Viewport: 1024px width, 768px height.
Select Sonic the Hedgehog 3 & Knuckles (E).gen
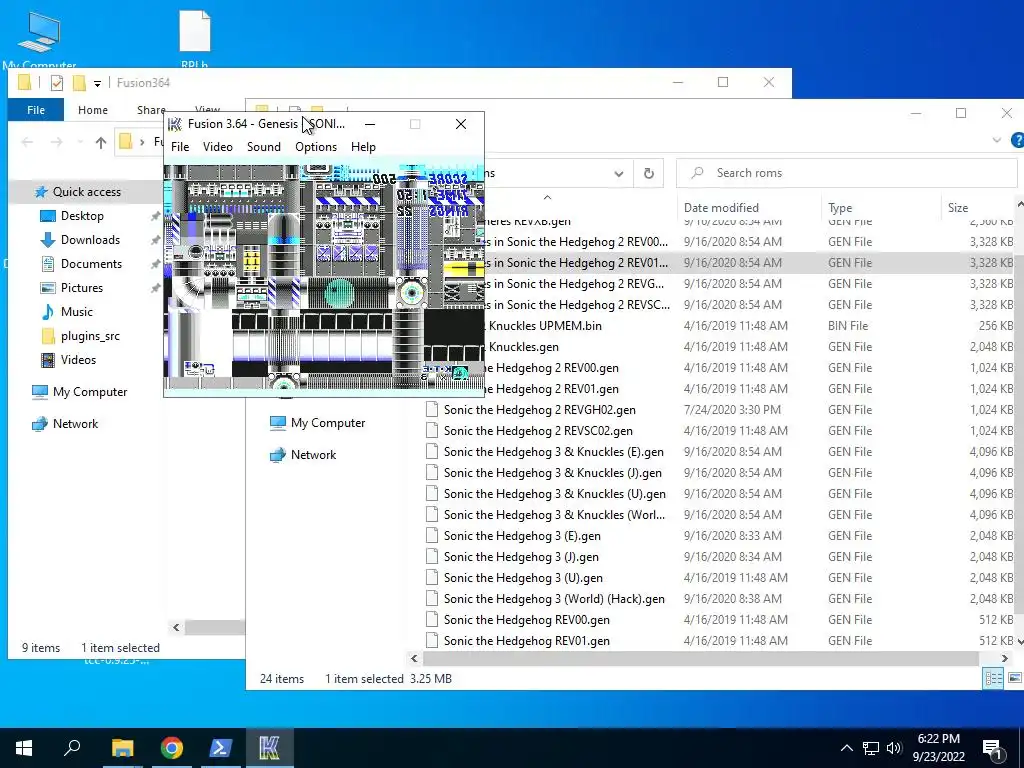click(x=554, y=452)
